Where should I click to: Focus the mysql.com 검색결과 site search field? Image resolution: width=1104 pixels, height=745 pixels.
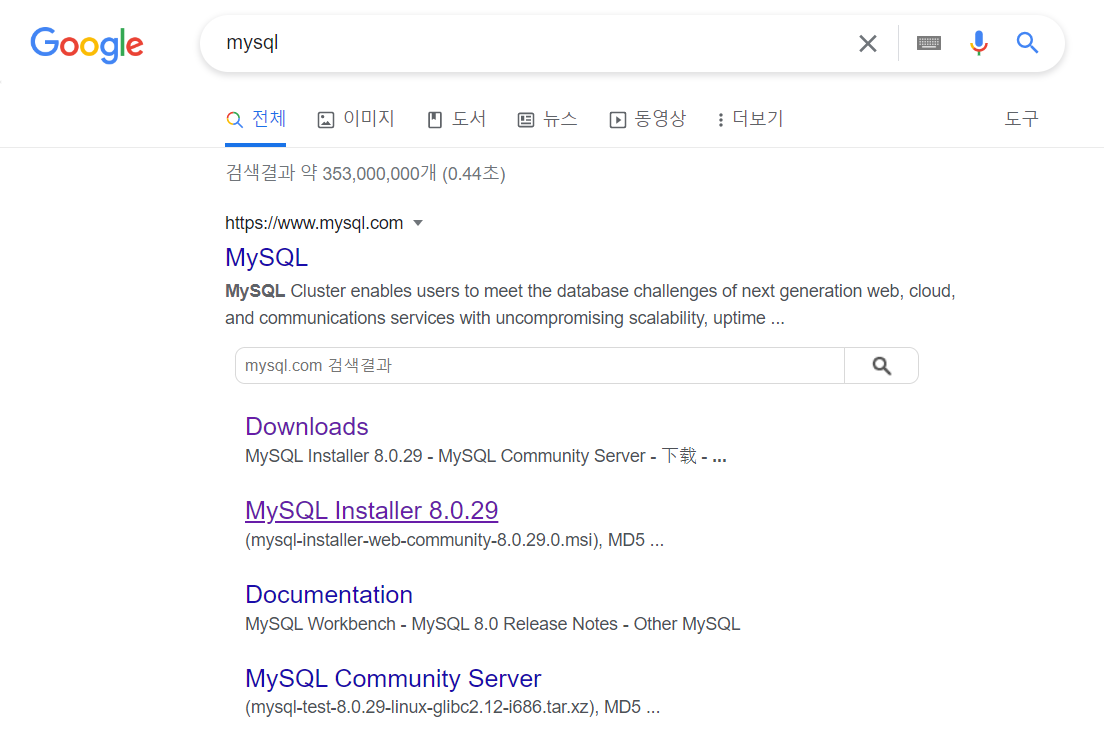click(539, 365)
